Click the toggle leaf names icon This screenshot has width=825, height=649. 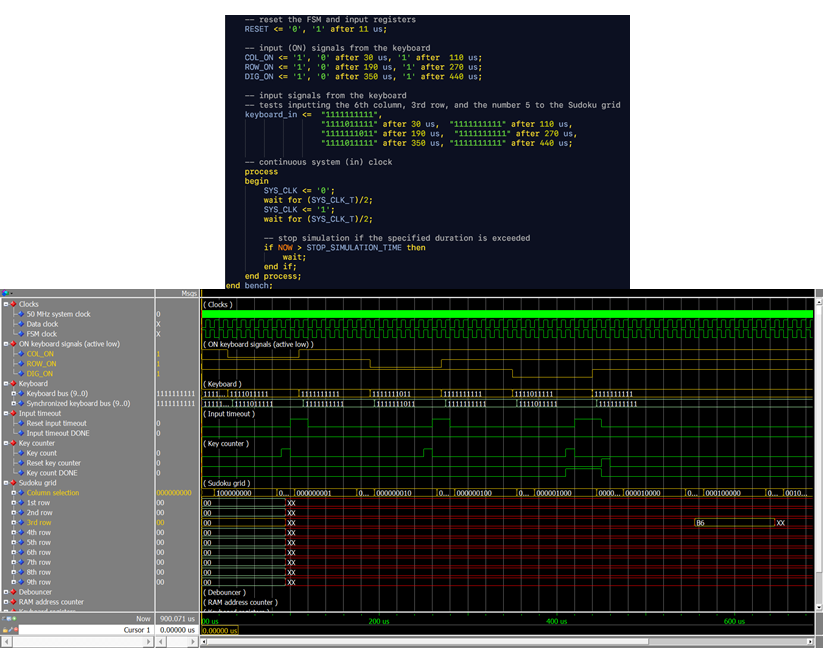pos(4,618)
